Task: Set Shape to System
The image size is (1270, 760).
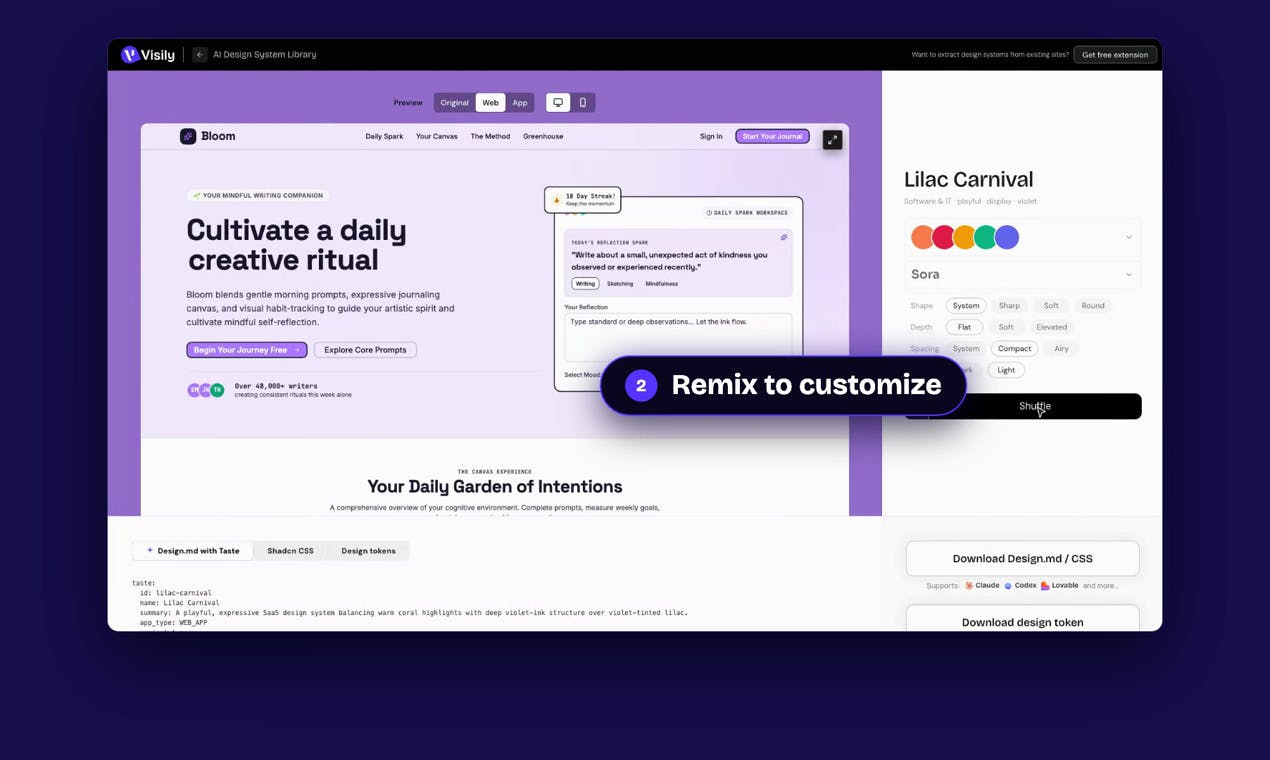Action: click(966, 306)
